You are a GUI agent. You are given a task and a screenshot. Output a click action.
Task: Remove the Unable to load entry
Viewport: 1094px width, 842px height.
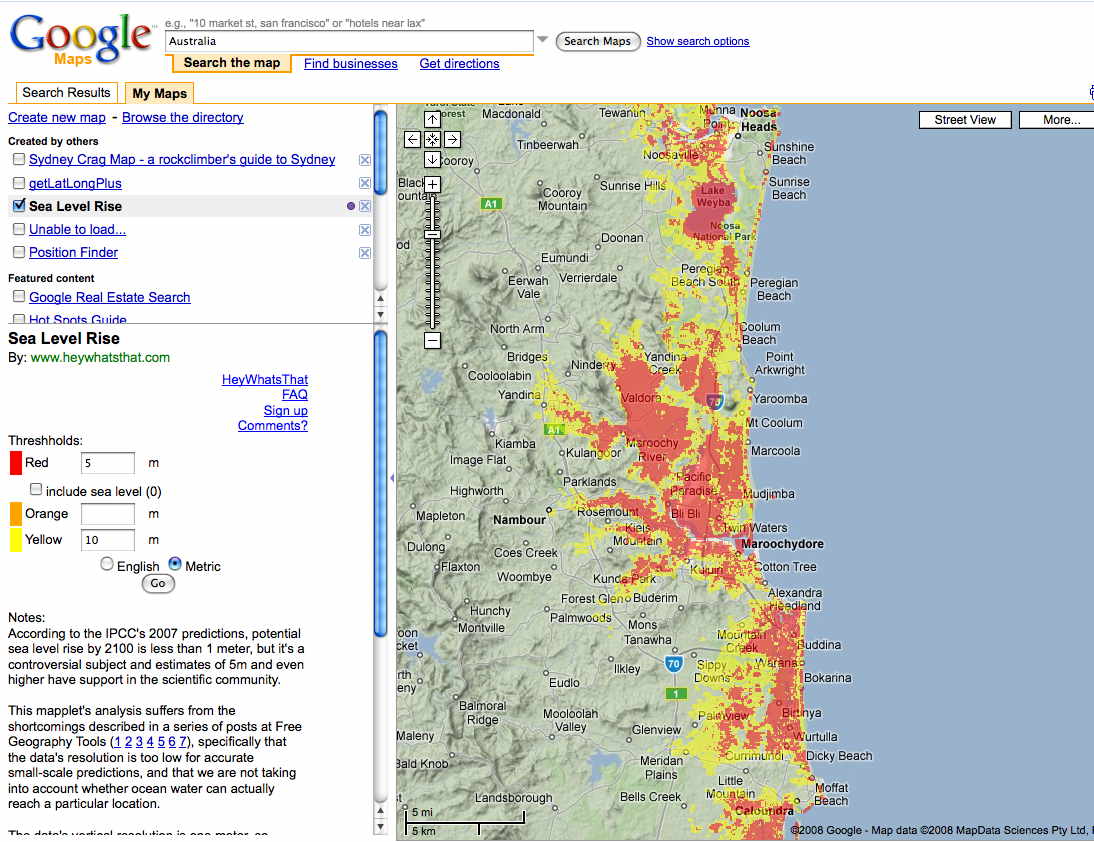point(364,230)
